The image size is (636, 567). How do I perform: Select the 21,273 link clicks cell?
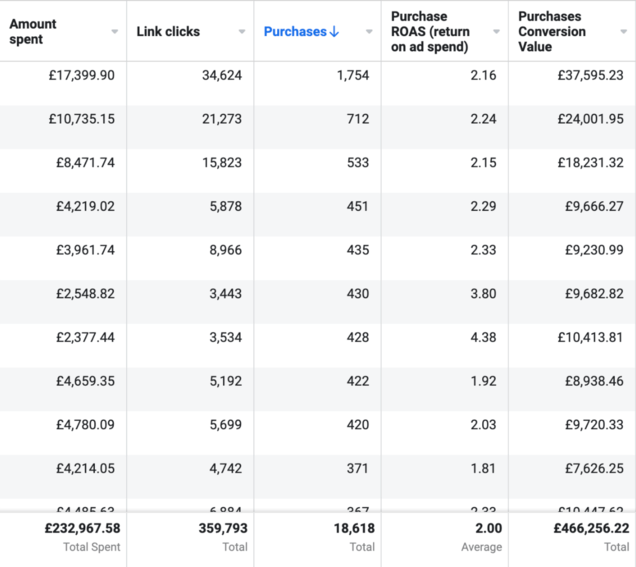pos(220,119)
